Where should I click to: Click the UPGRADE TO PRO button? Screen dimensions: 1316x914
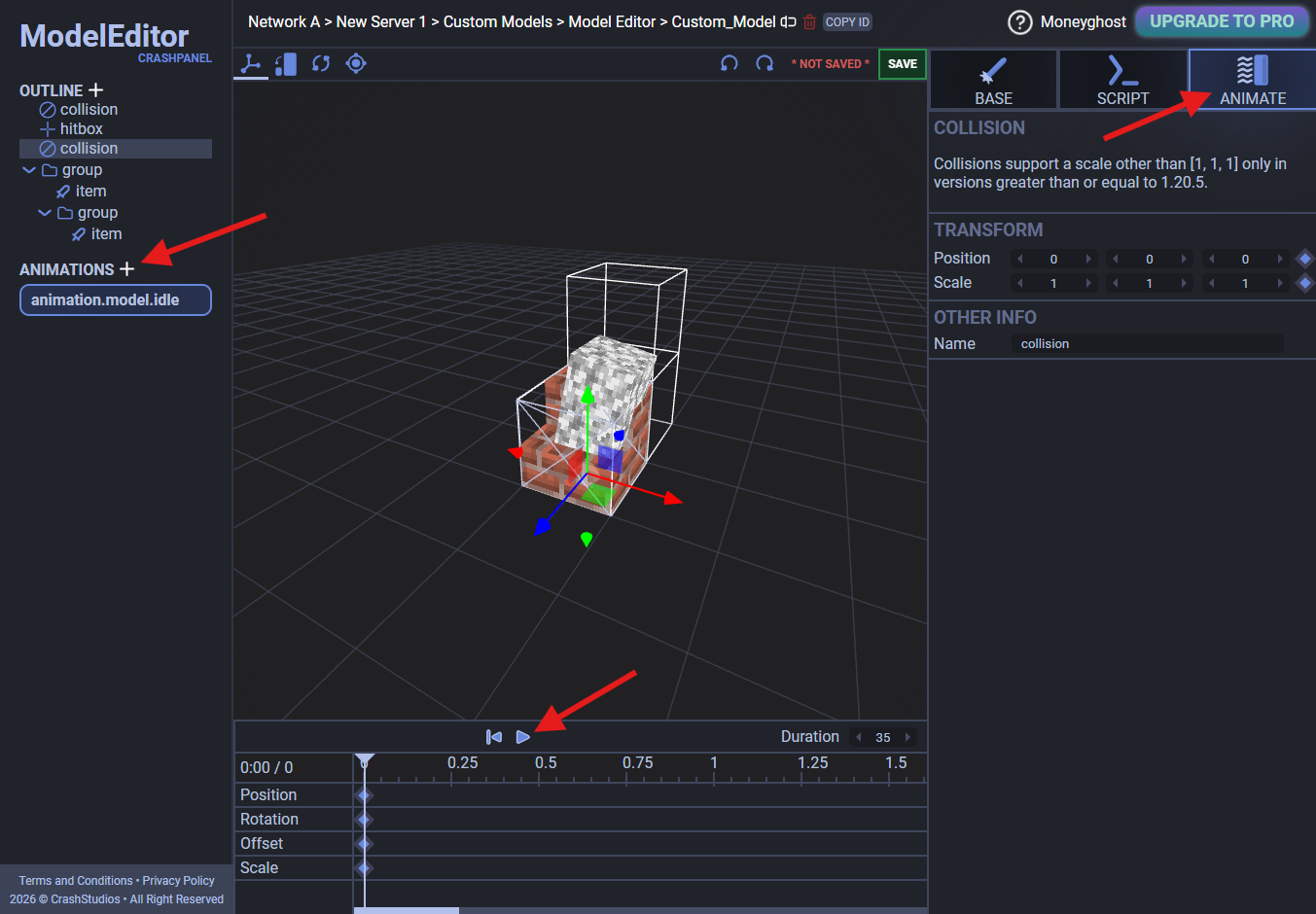(x=1222, y=21)
